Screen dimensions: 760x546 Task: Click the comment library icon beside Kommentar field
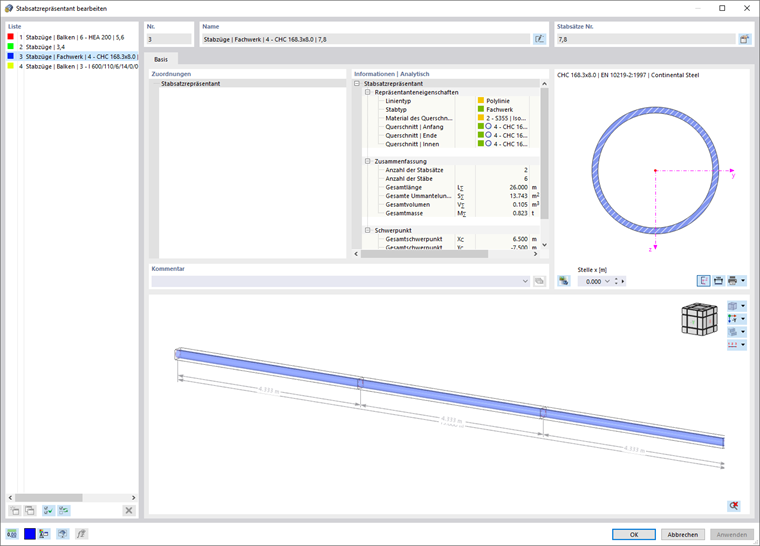[539, 281]
